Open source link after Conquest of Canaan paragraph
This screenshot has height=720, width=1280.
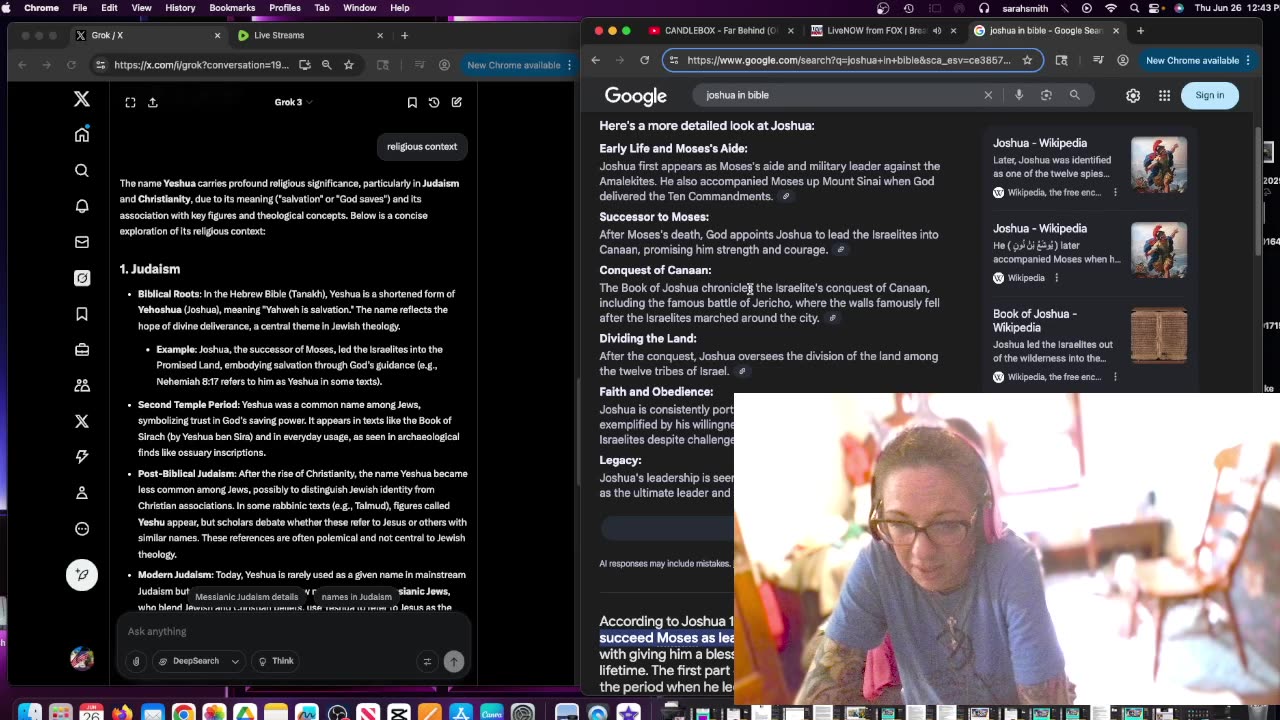(832, 318)
